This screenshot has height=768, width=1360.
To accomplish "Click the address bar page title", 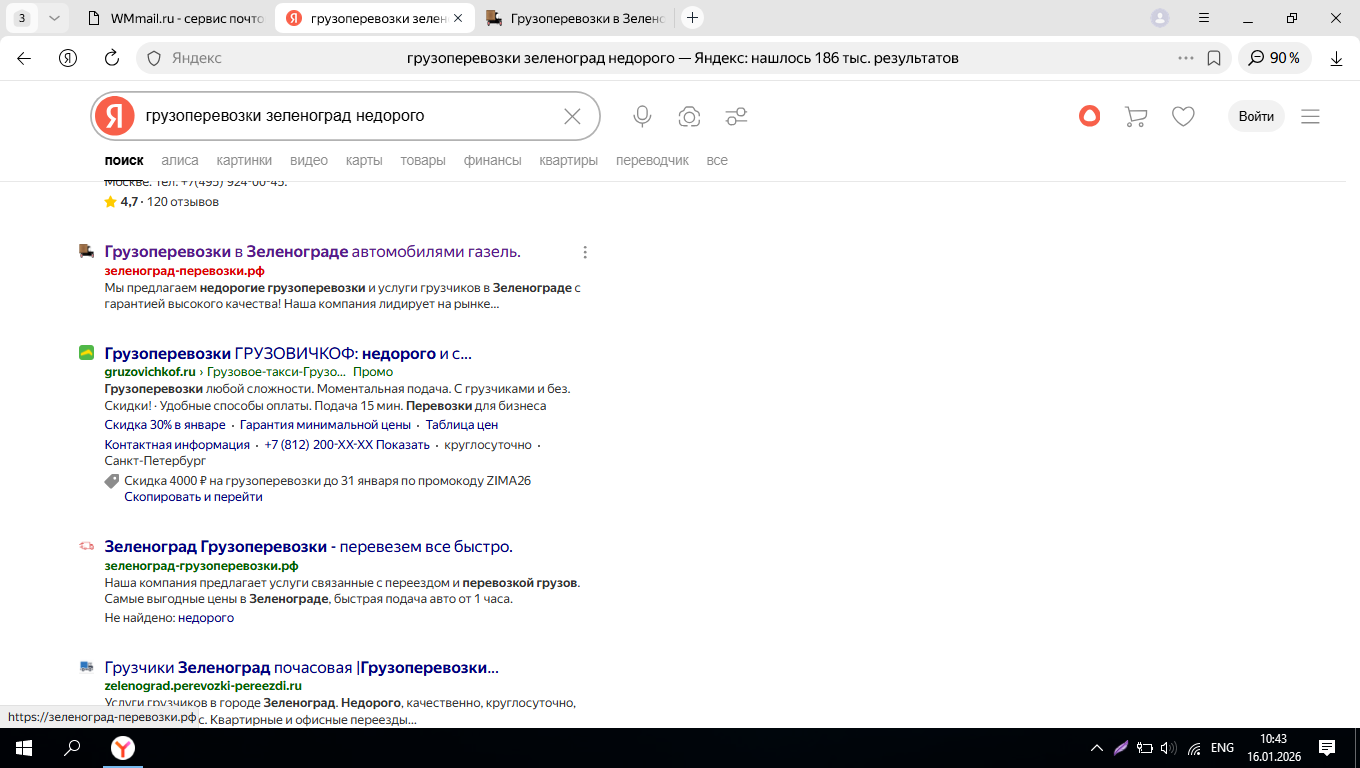I will [x=683, y=58].
